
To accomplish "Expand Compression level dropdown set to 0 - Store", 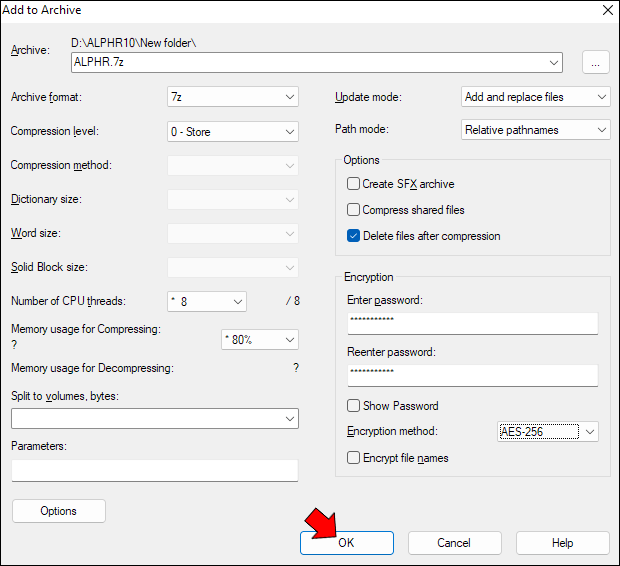I will point(232,132).
